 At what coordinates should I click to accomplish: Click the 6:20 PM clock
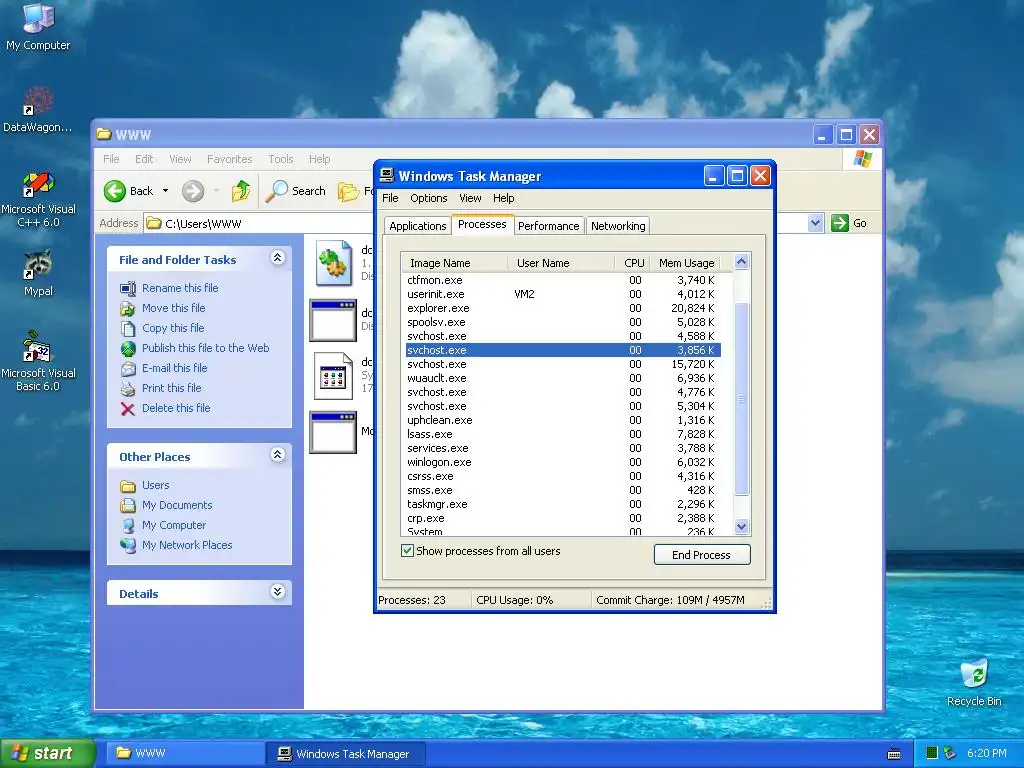(986, 754)
